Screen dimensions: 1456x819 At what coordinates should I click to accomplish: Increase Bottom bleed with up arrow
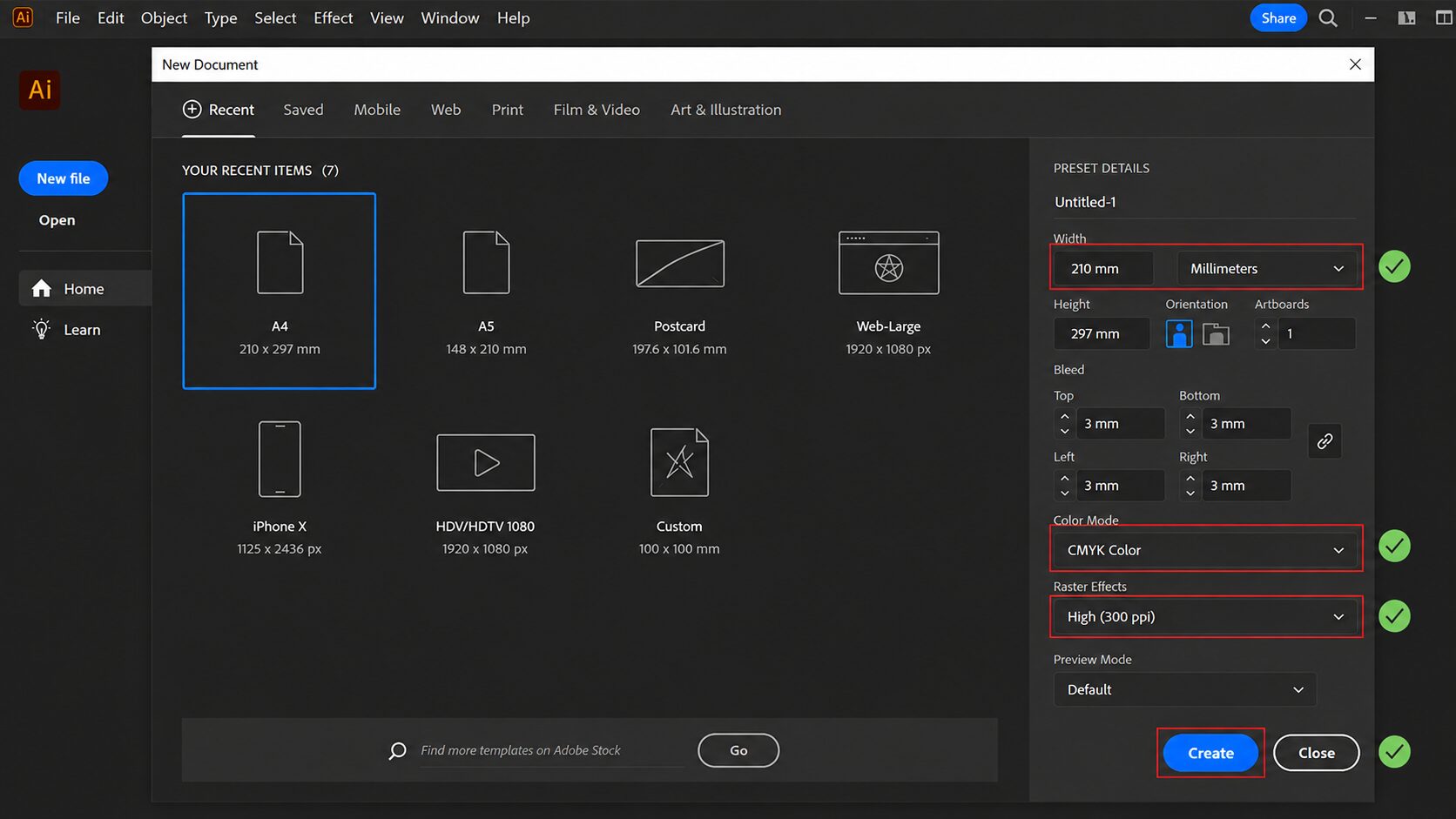tap(1190, 416)
